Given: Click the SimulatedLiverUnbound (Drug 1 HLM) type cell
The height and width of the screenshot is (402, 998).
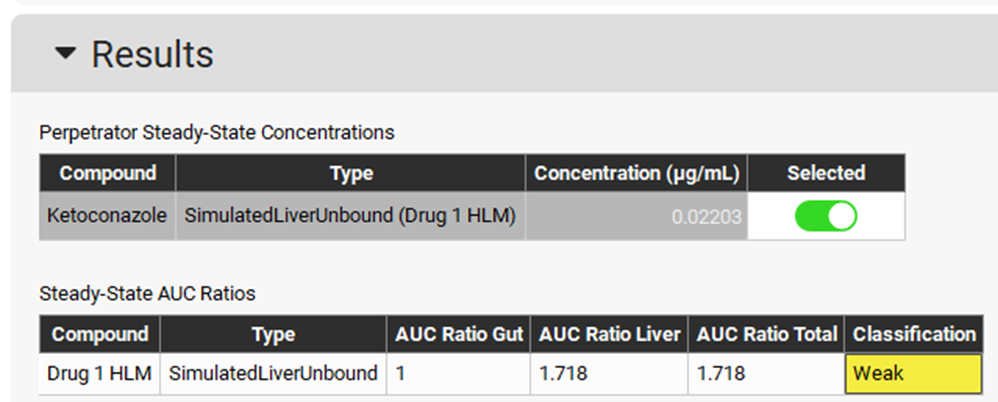Looking at the screenshot, I should (x=350, y=216).
